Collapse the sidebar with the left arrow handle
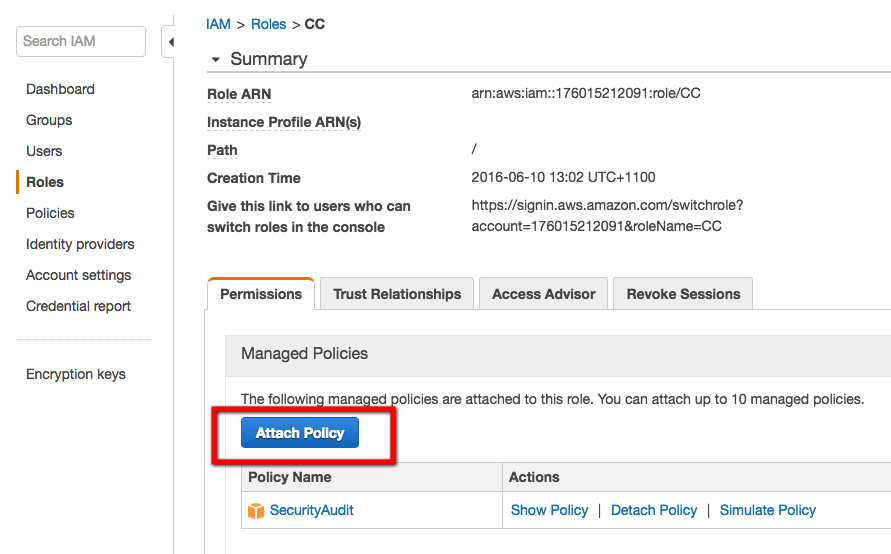This screenshot has width=891, height=554. 169,41
